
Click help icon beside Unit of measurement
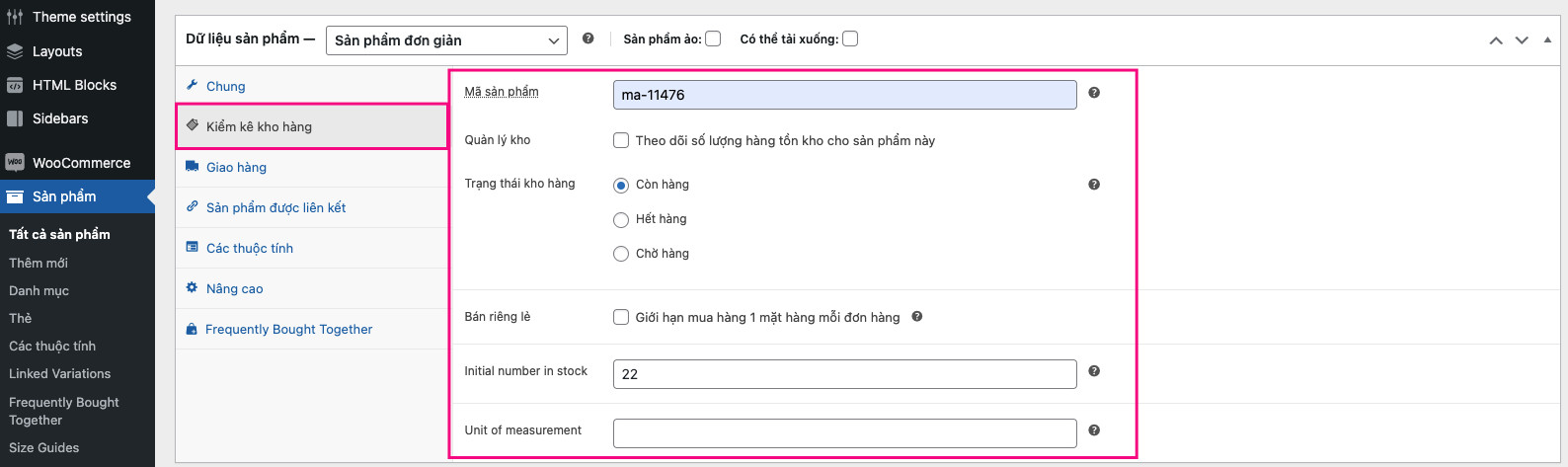click(1094, 430)
